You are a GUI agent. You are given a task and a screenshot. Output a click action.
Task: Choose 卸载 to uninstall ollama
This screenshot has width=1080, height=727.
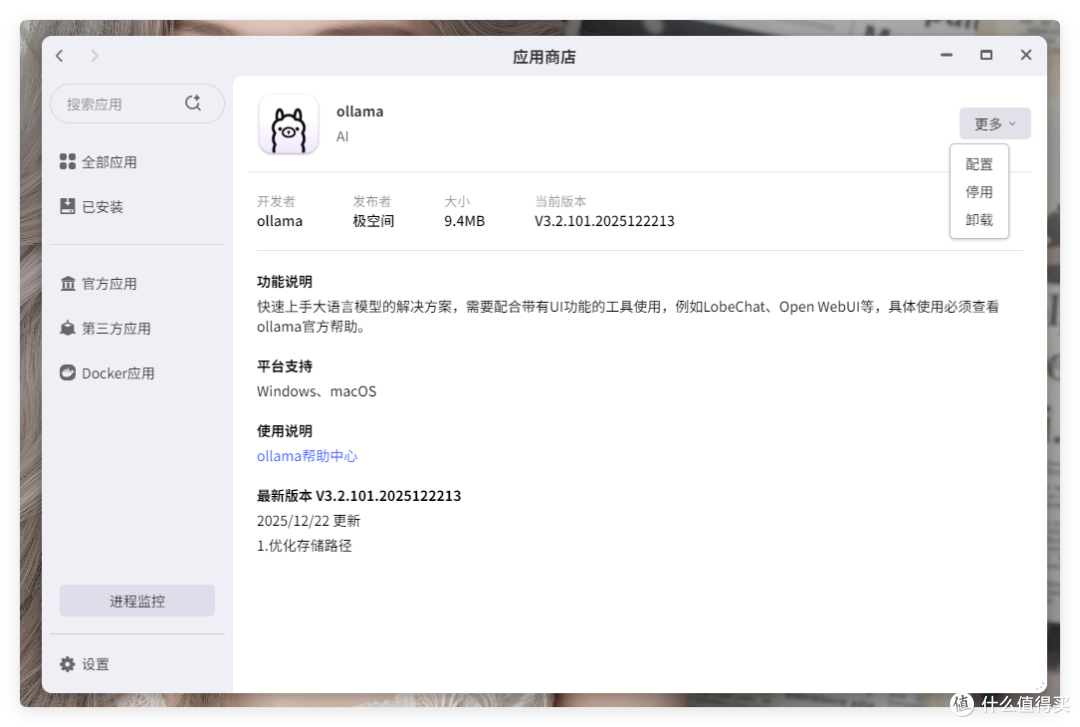979,220
